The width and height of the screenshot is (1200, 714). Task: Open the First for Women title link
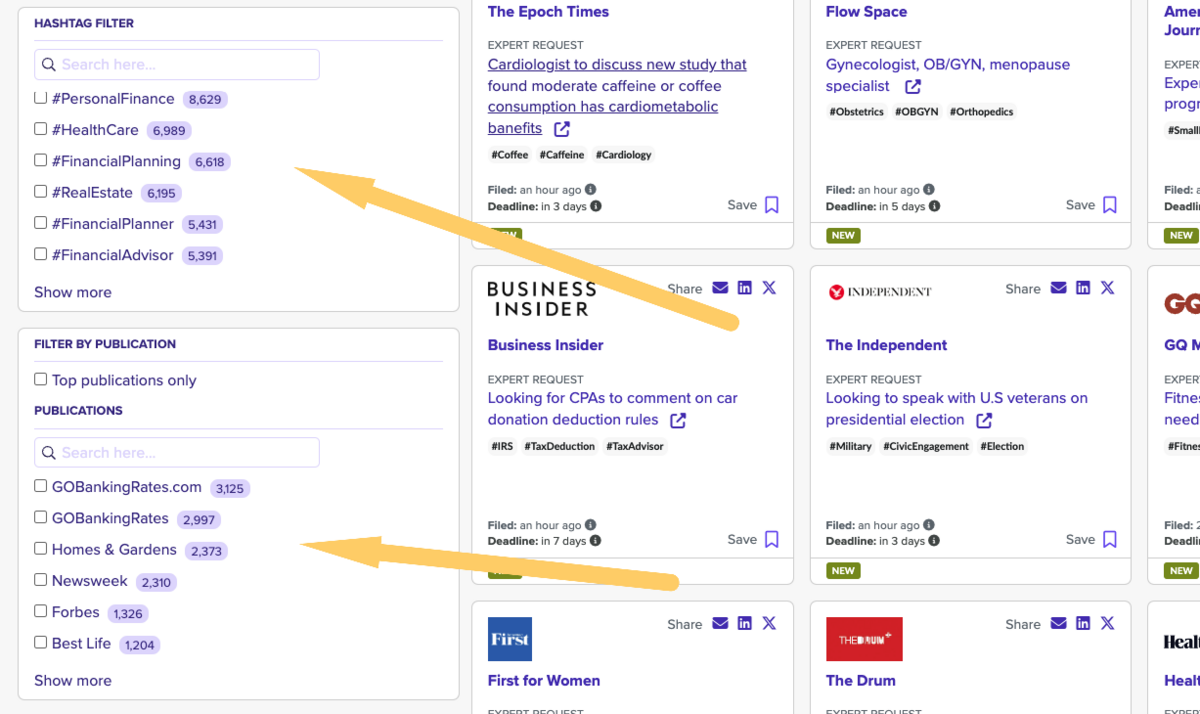(544, 681)
